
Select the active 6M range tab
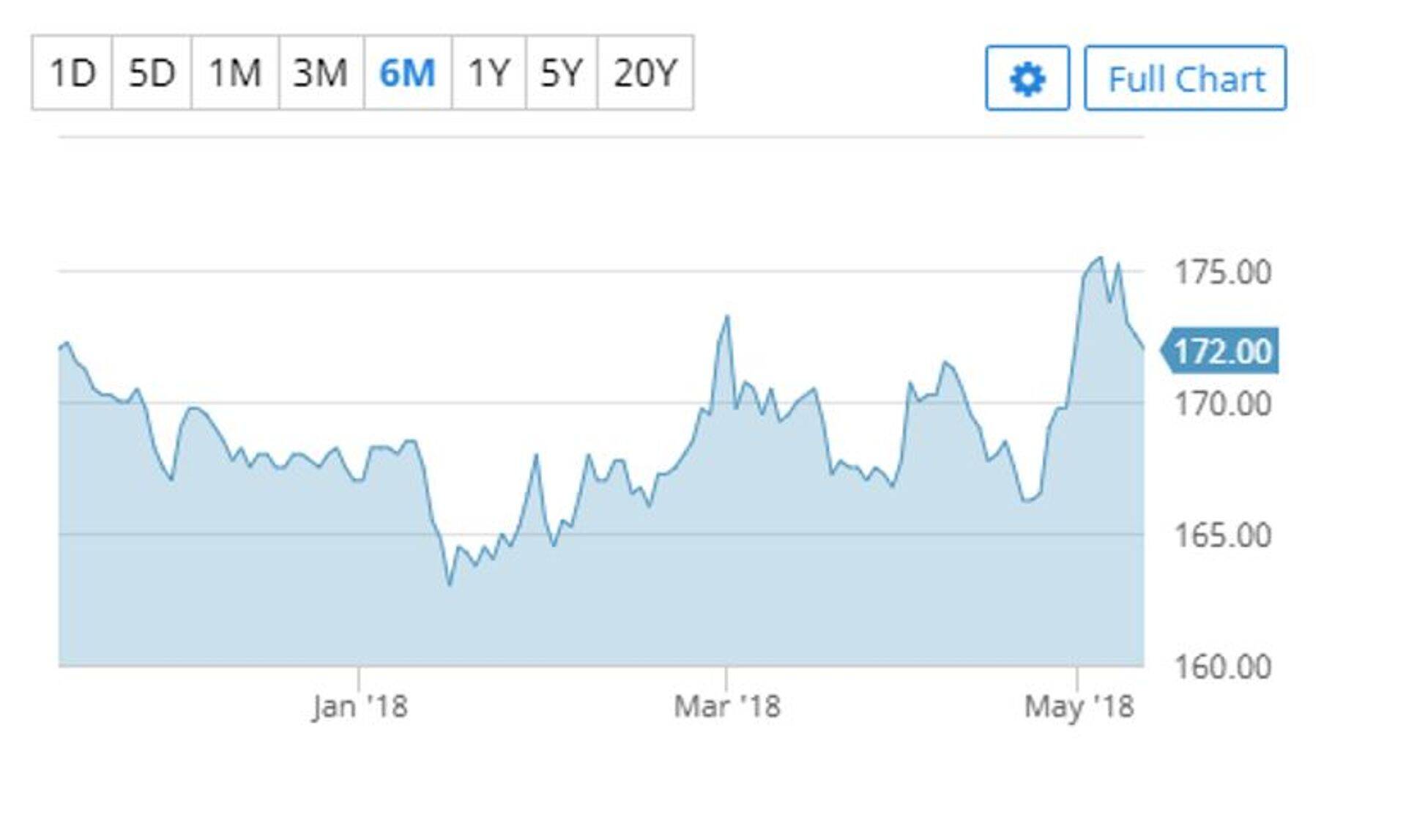407,73
